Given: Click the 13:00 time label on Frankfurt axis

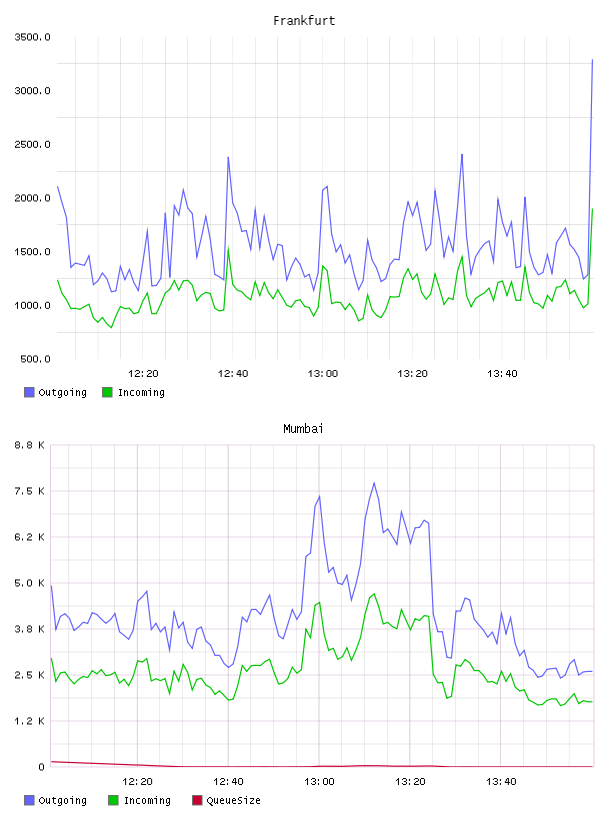Looking at the screenshot, I should coord(323,374).
